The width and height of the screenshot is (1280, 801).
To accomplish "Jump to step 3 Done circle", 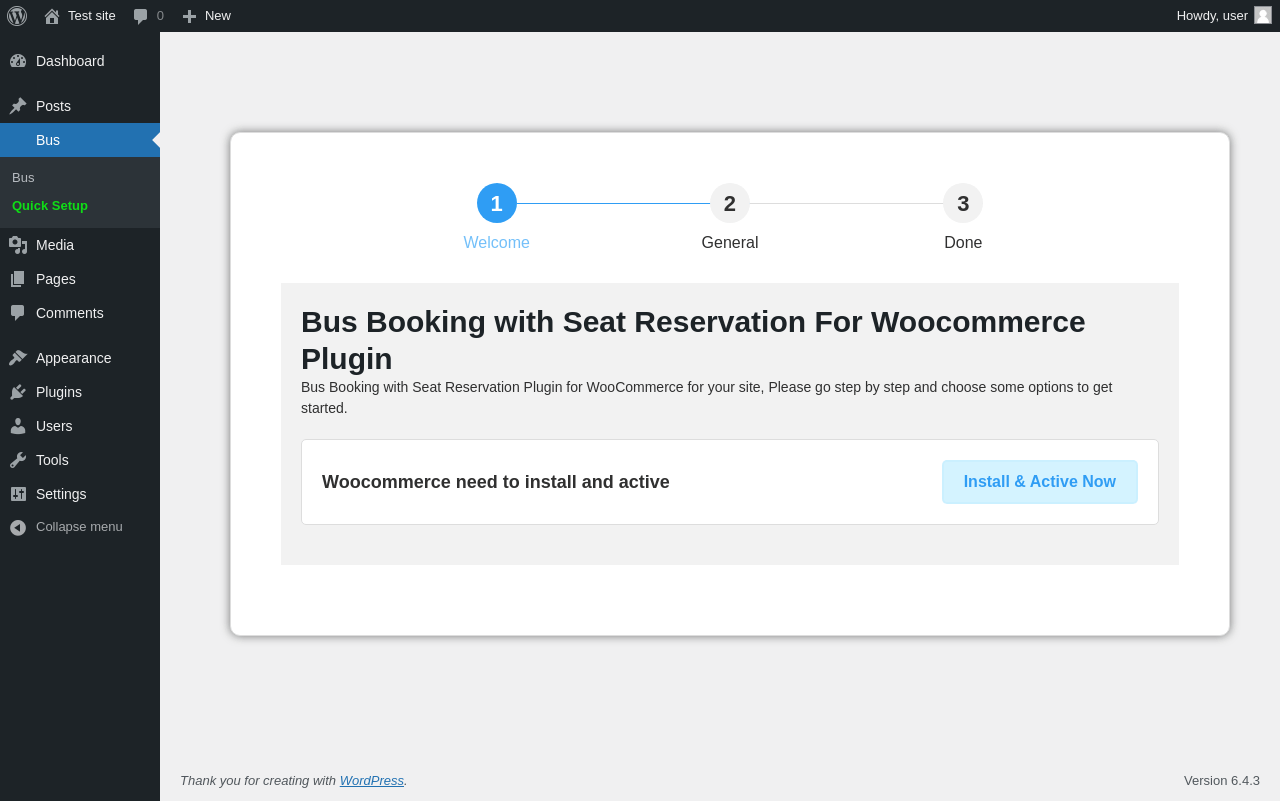I will click(x=963, y=203).
